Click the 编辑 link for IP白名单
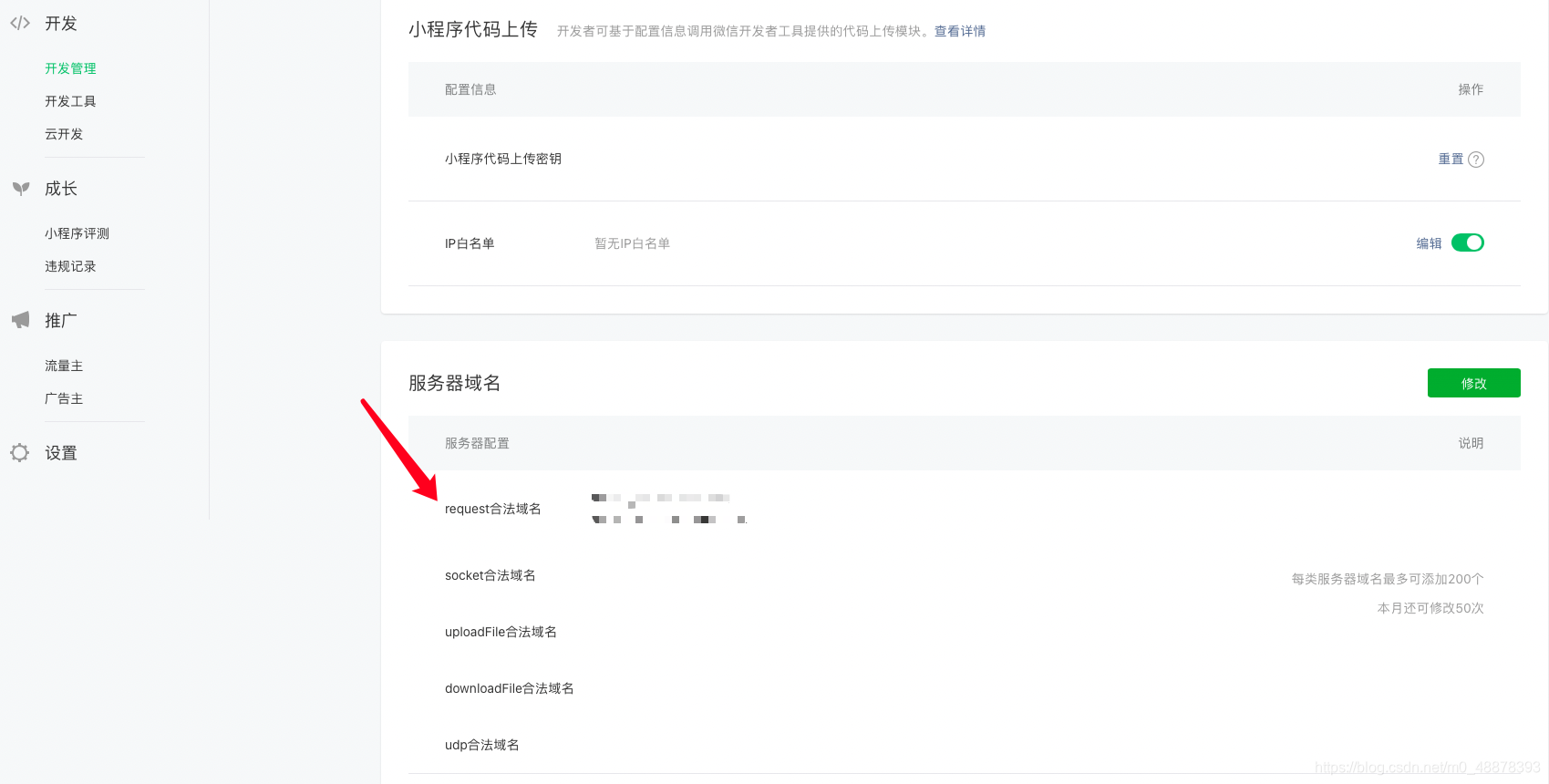This screenshot has height=784, width=1549. (1429, 243)
